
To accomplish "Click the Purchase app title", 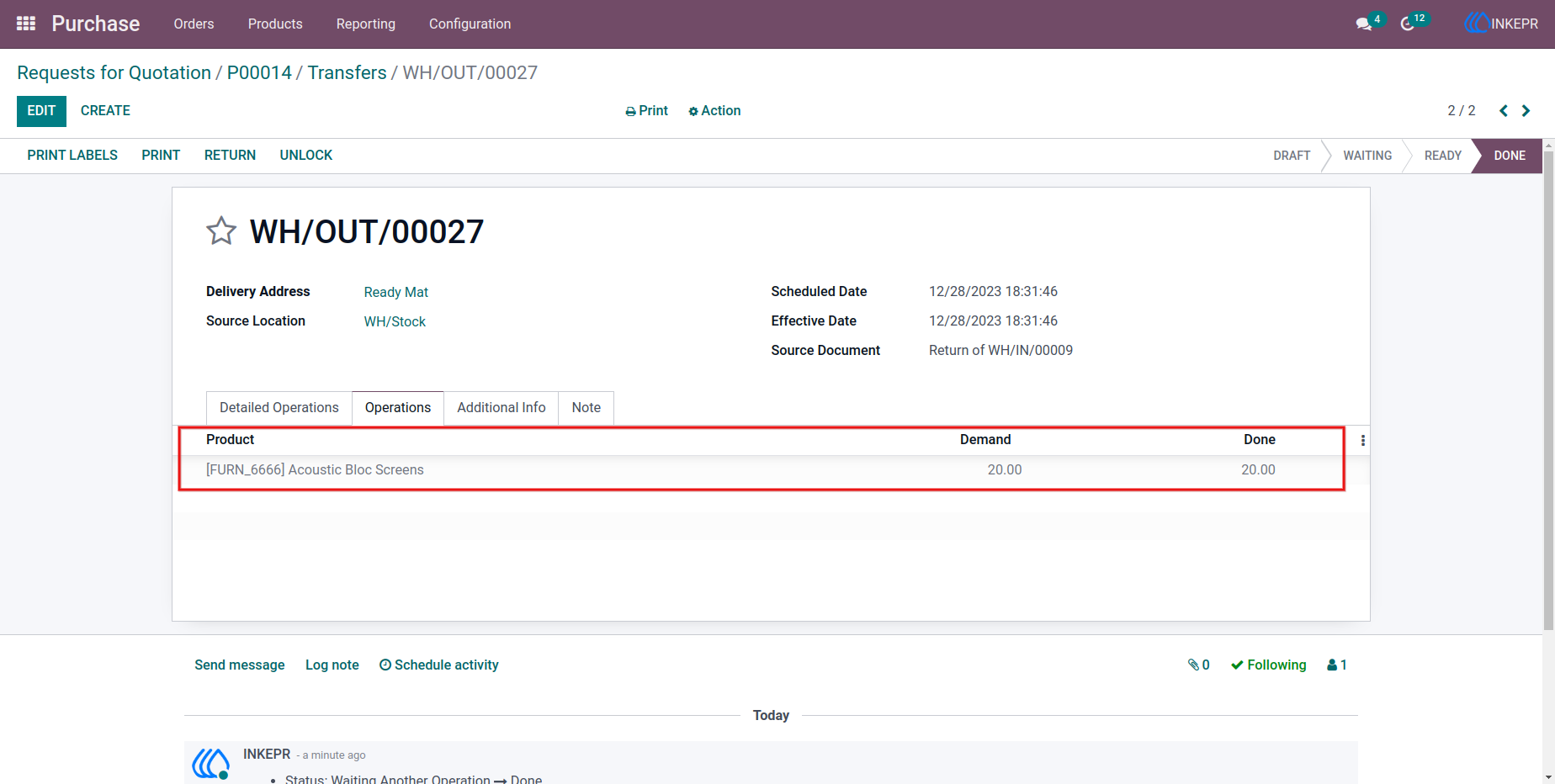I will 96,24.
